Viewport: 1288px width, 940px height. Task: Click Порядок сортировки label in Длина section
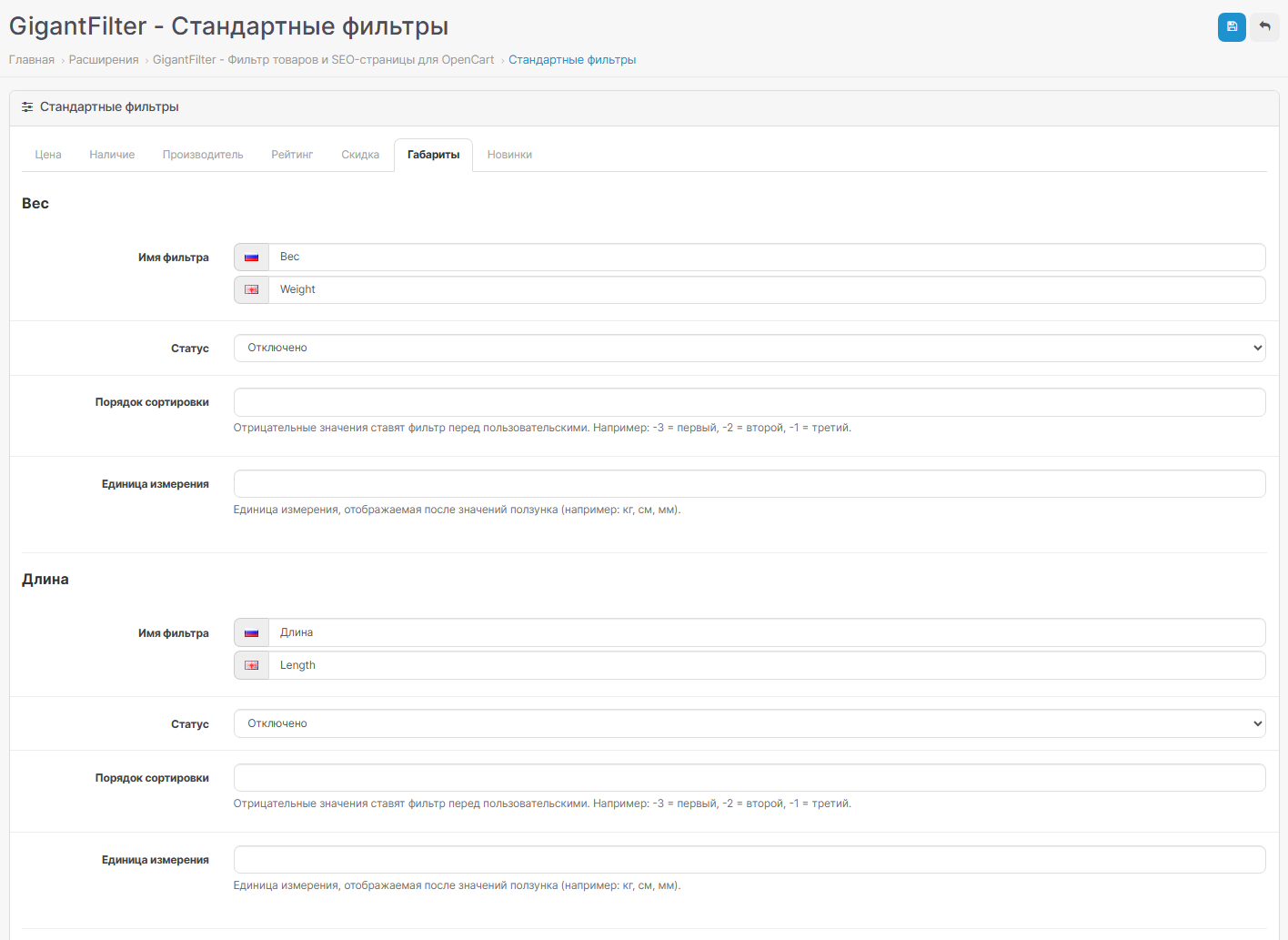point(152,778)
